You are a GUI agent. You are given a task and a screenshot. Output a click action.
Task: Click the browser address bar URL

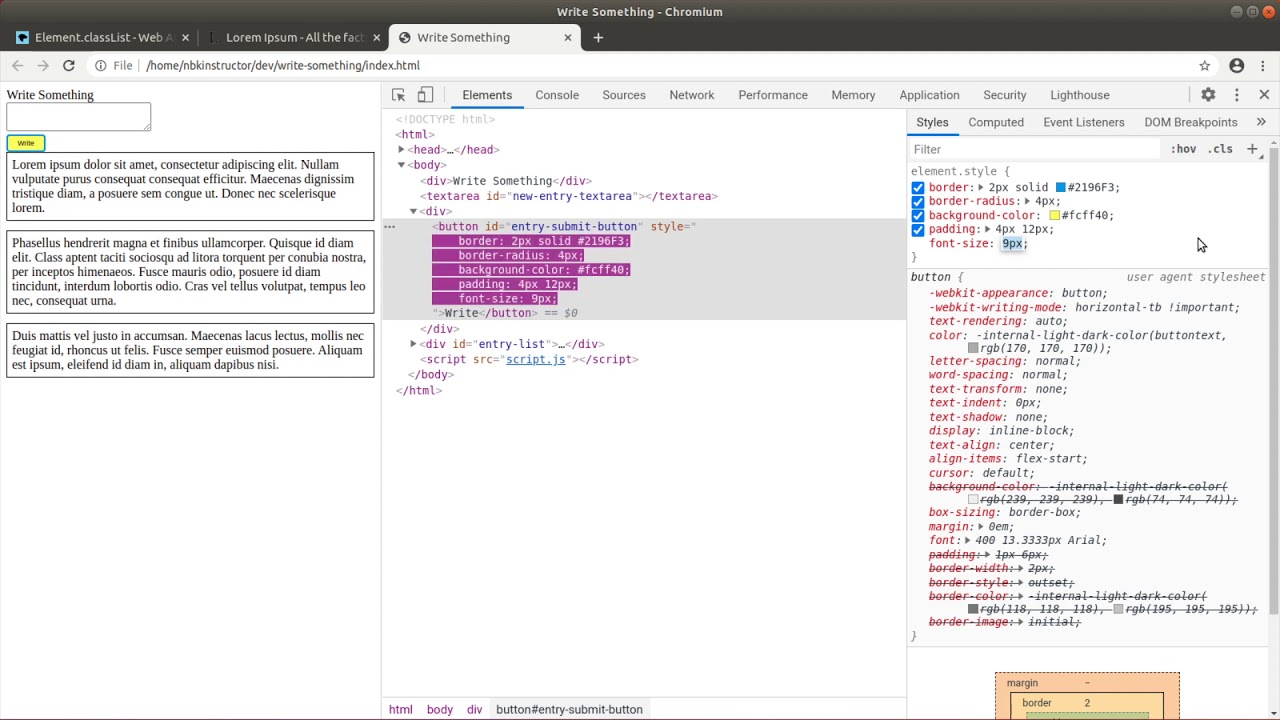point(283,65)
